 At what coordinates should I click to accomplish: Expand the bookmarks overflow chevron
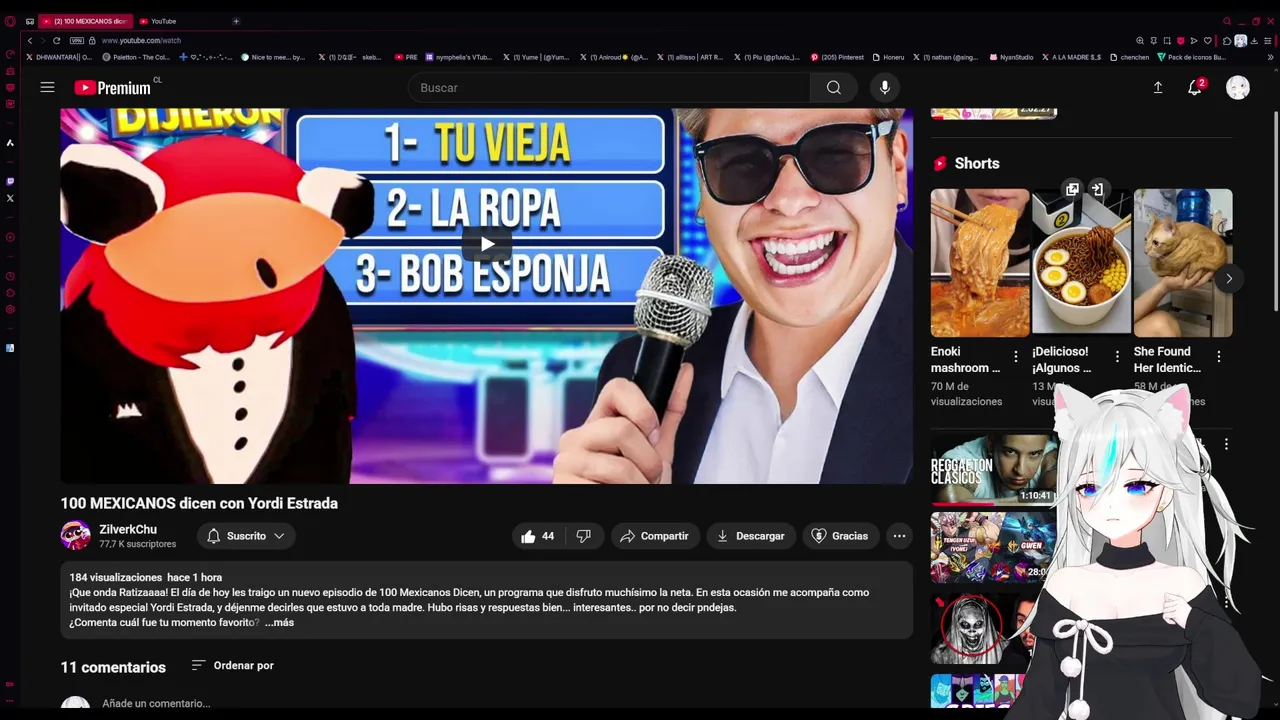pyautogui.click(x=1270, y=57)
